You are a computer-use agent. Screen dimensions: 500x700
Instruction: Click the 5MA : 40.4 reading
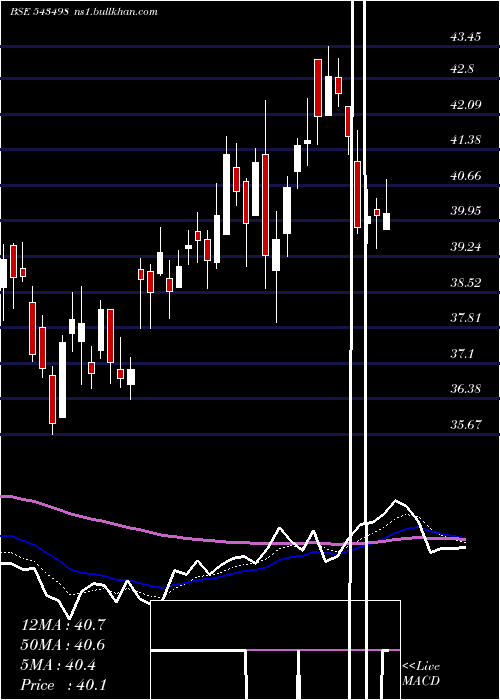[x=58, y=665]
